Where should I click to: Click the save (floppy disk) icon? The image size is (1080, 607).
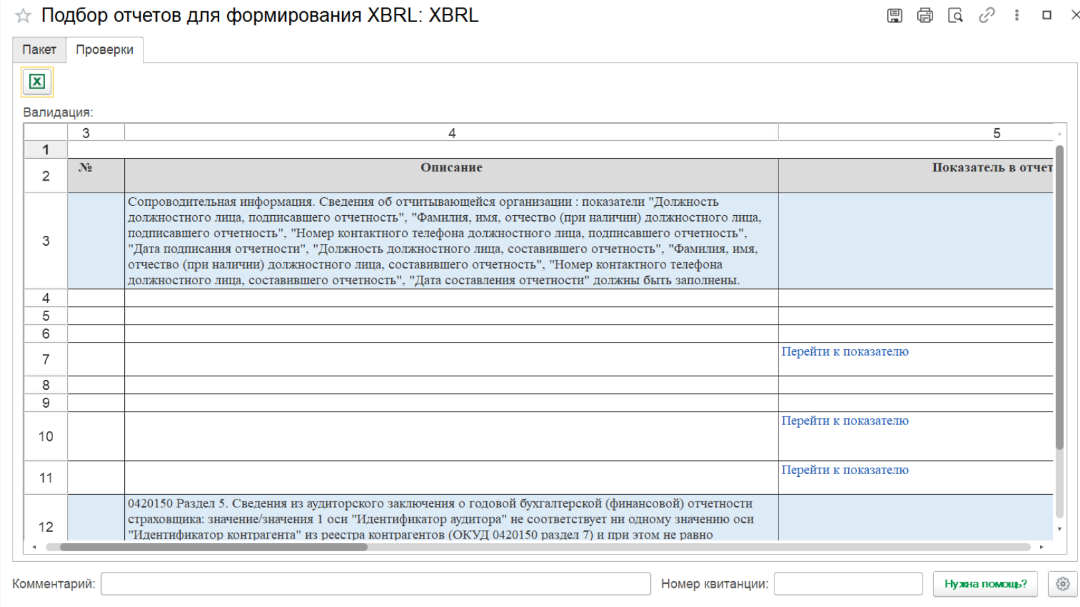894,15
